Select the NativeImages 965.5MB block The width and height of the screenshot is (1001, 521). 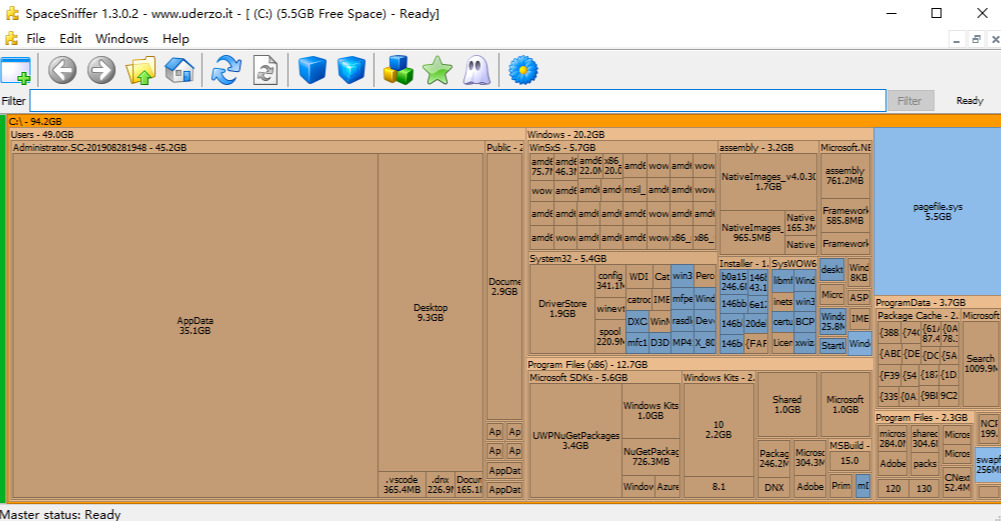751,232
